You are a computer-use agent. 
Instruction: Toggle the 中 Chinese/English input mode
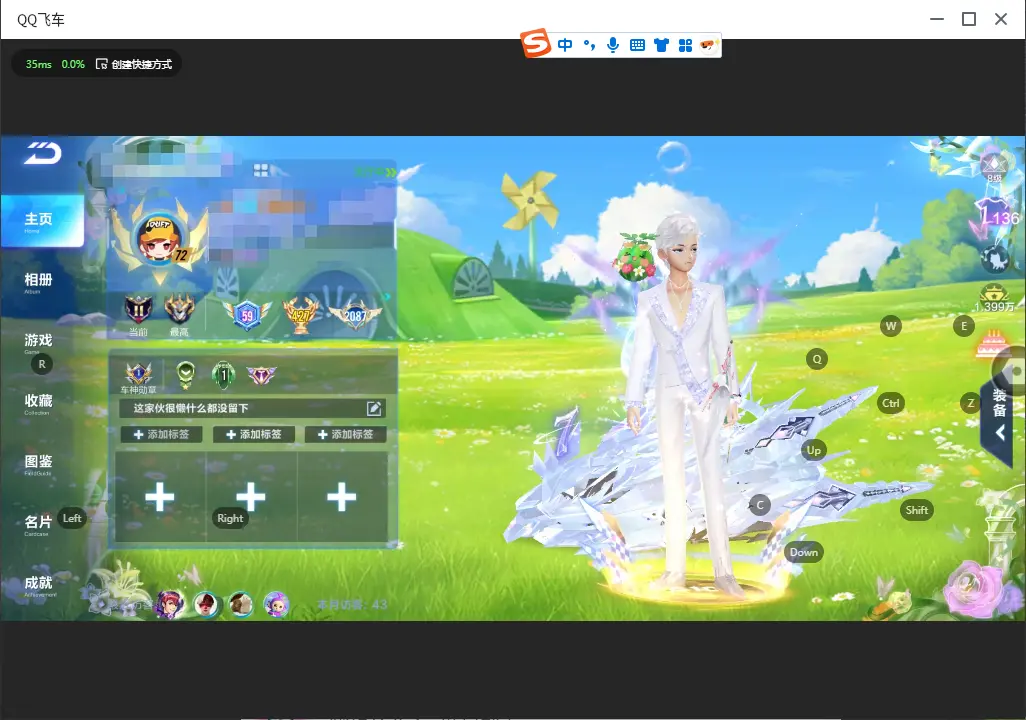coord(565,45)
